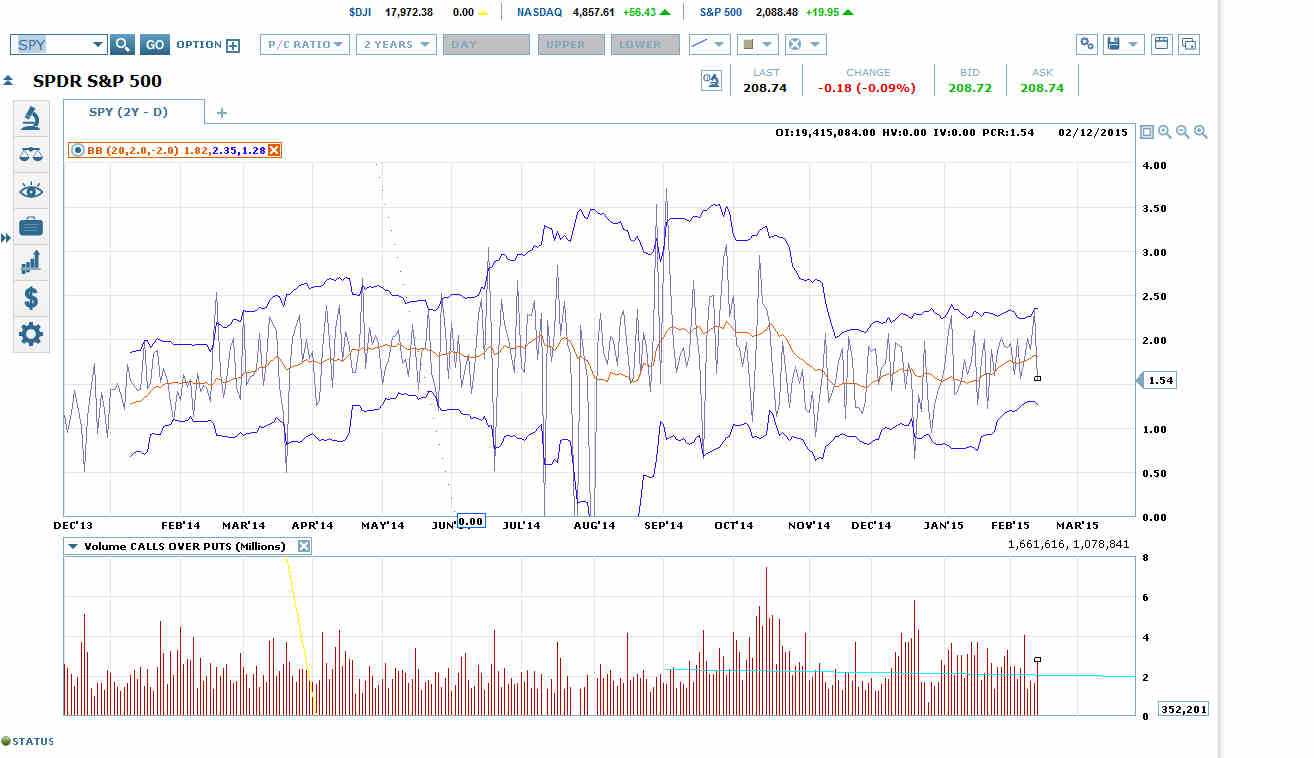Open the eye watchlist sidebar icon
The image size is (1314, 758).
click(31, 191)
